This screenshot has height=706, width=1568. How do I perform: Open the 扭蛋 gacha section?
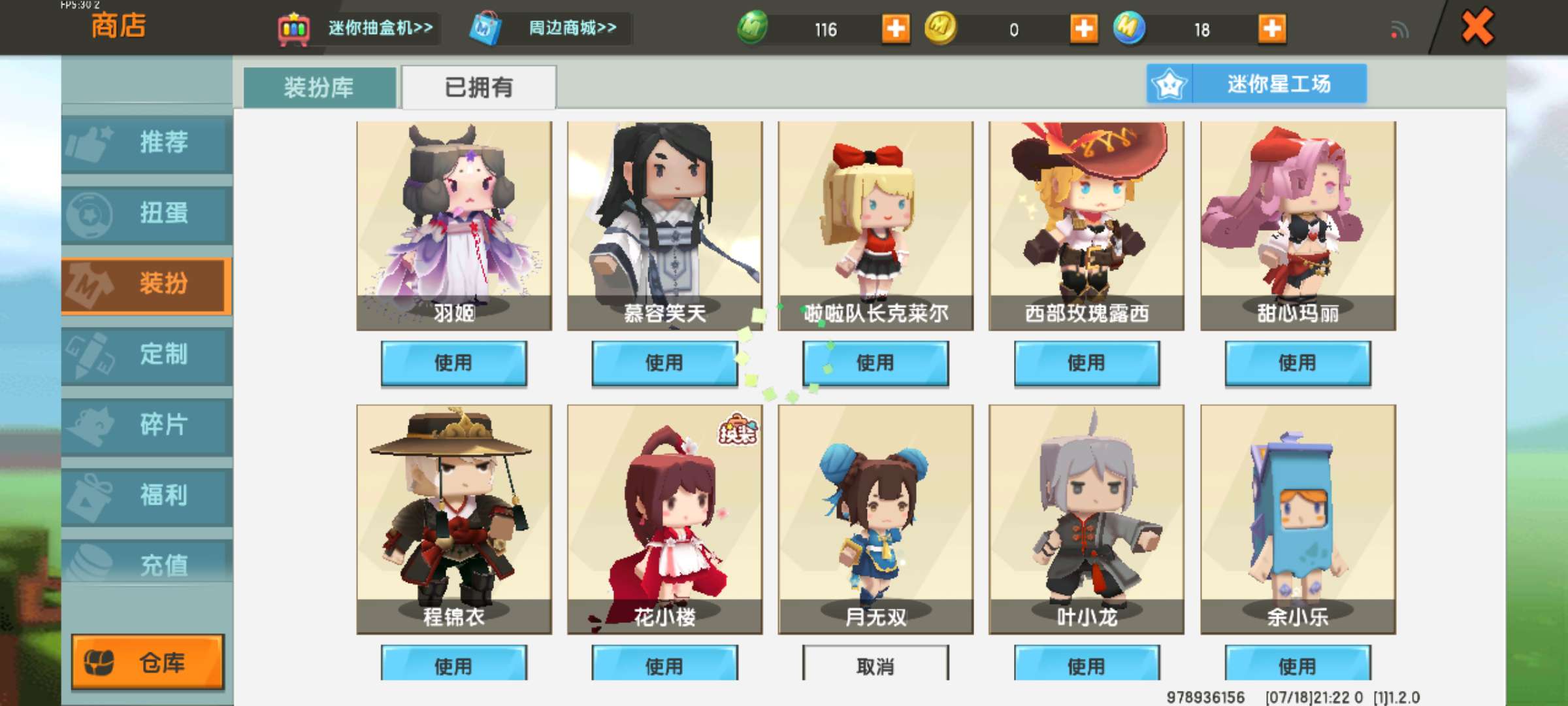click(147, 214)
